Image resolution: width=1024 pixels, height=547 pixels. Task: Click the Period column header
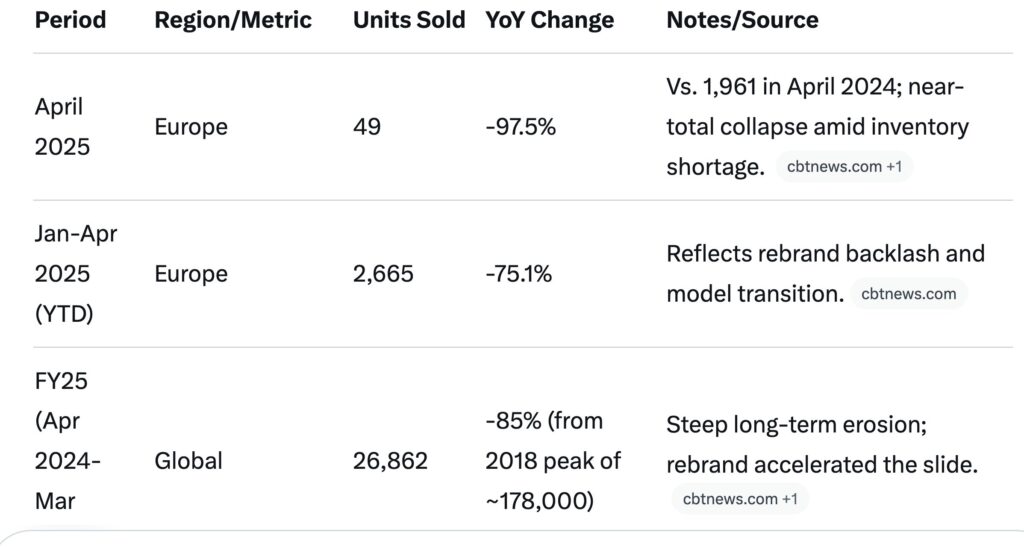pos(71,20)
